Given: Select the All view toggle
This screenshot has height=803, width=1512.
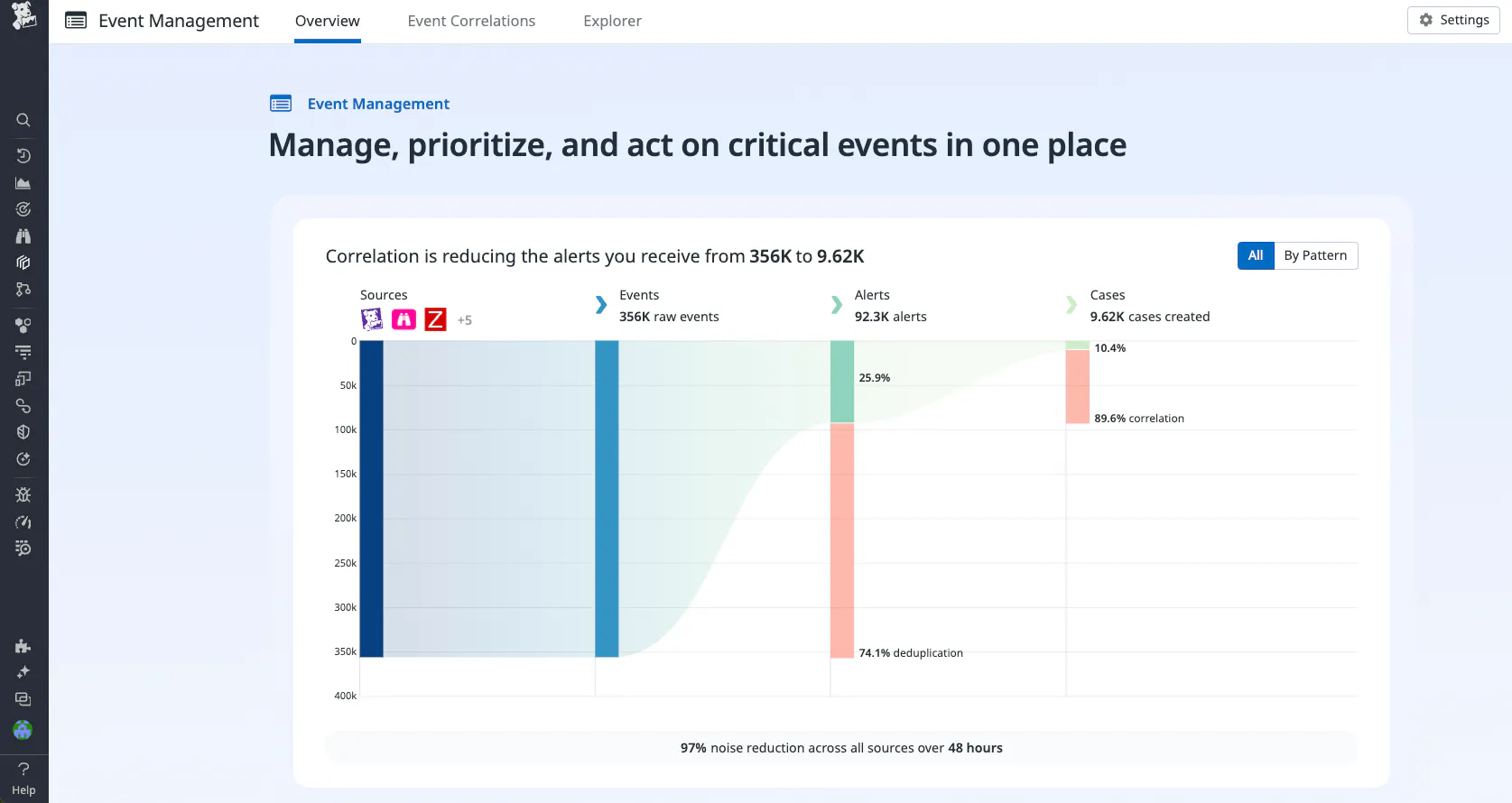Looking at the screenshot, I should click(x=1255, y=255).
